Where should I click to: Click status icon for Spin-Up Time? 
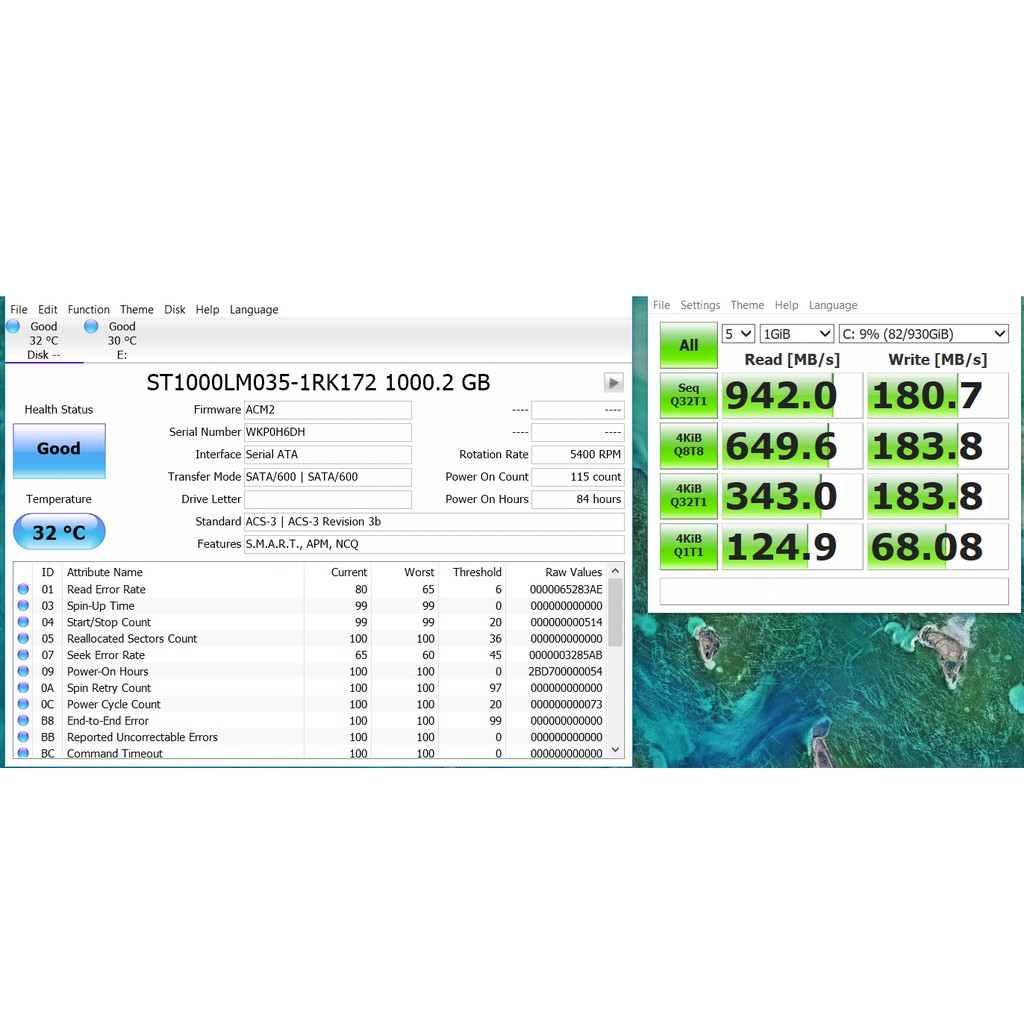point(23,606)
